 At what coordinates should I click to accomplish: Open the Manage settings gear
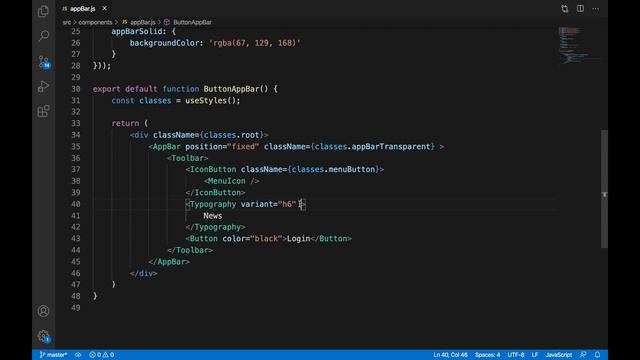coord(44,336)
